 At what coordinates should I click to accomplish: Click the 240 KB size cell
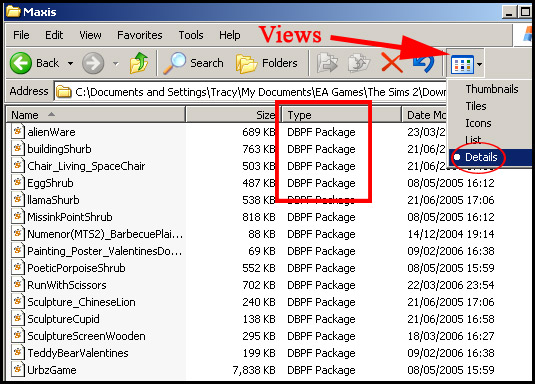[x=259, y=302]
